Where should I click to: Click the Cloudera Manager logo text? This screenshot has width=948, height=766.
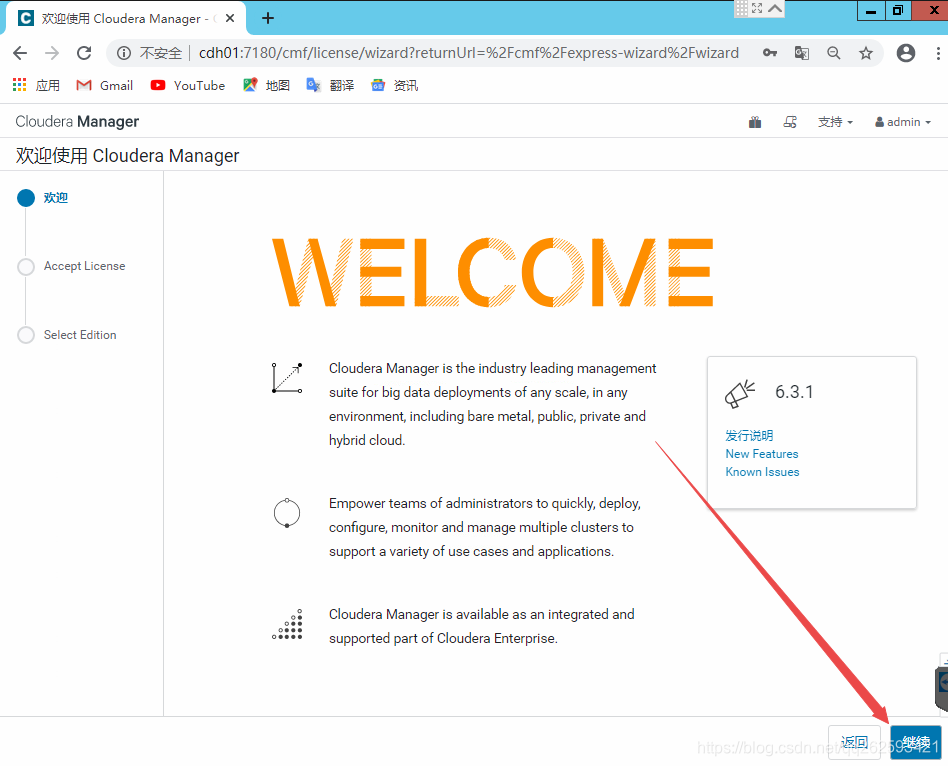(77, 122)
